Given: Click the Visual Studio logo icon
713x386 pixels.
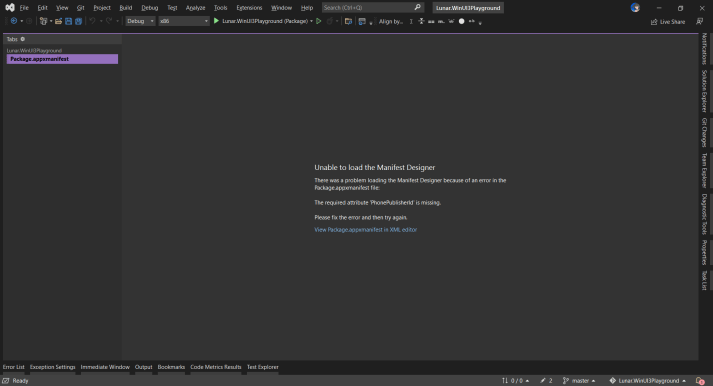Looking at the screenshot, I should (10, 8).
